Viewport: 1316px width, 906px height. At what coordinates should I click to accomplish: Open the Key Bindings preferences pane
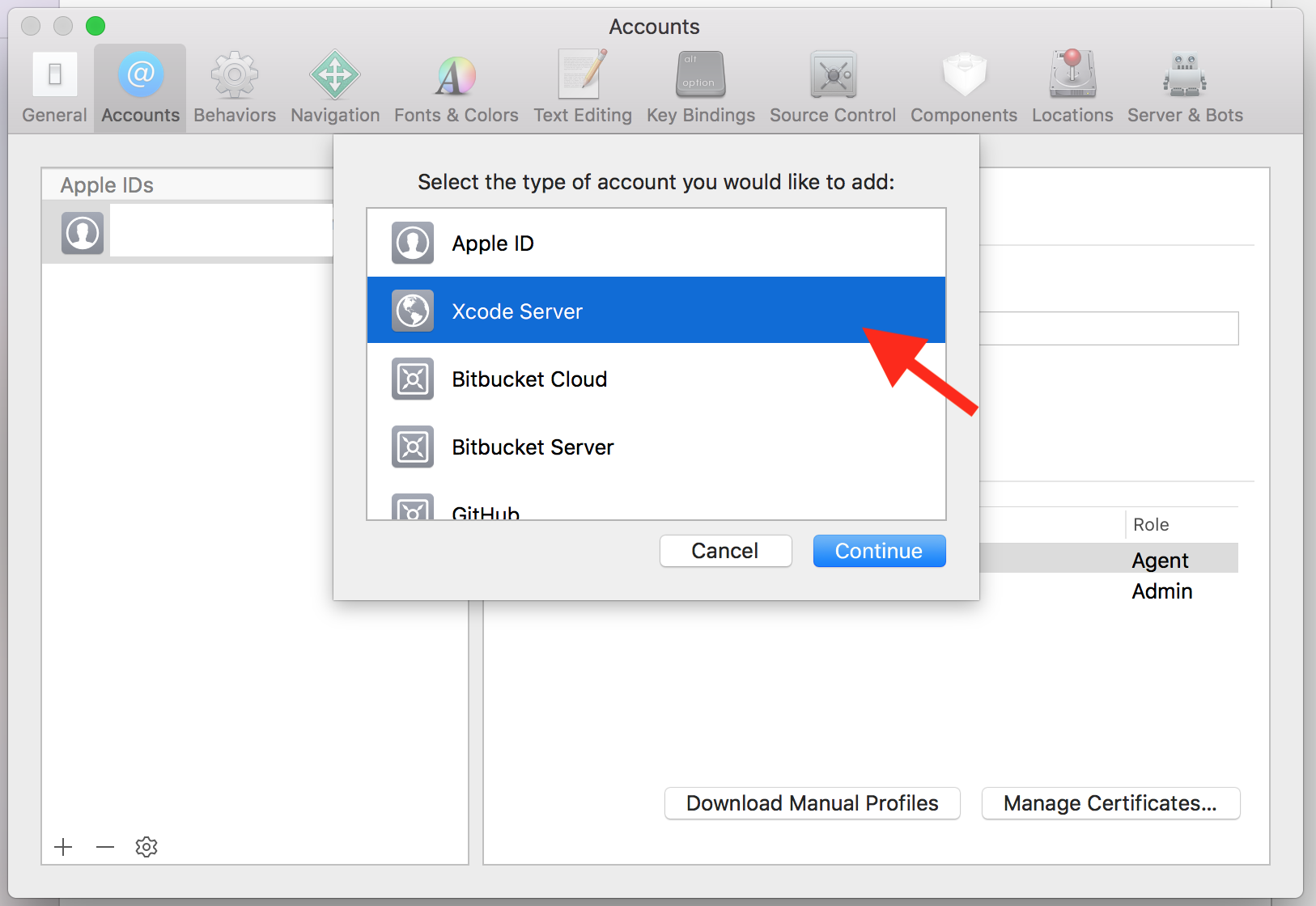(x=701, y=88)
